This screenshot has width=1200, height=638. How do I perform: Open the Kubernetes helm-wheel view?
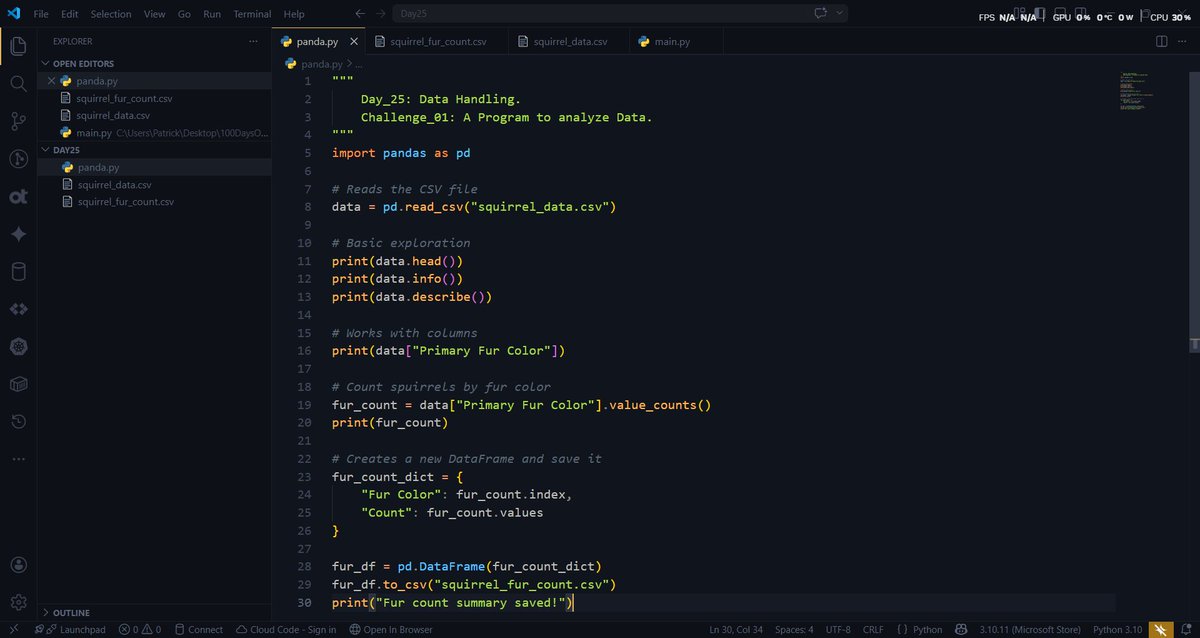point(18,347)
